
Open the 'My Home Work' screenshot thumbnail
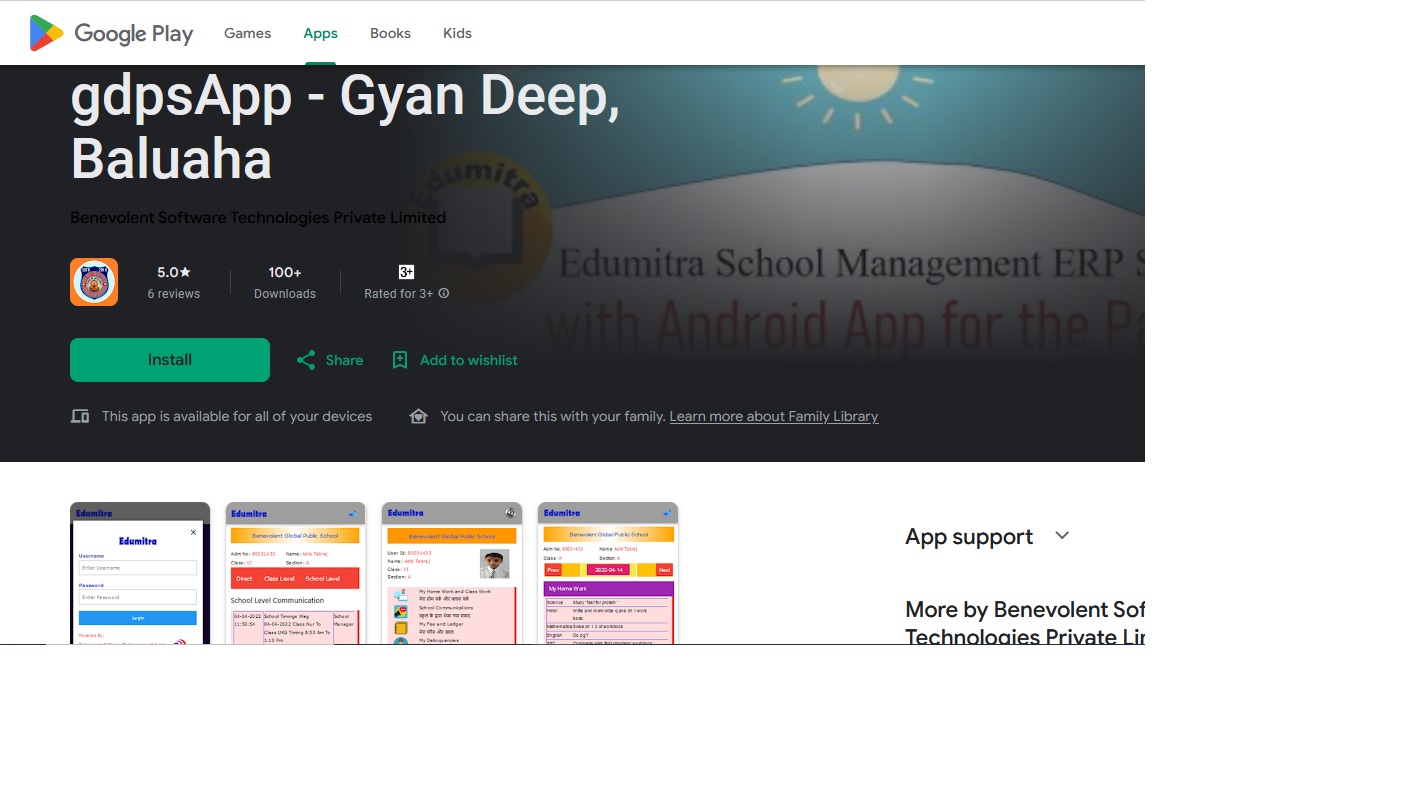pos(607,575)
